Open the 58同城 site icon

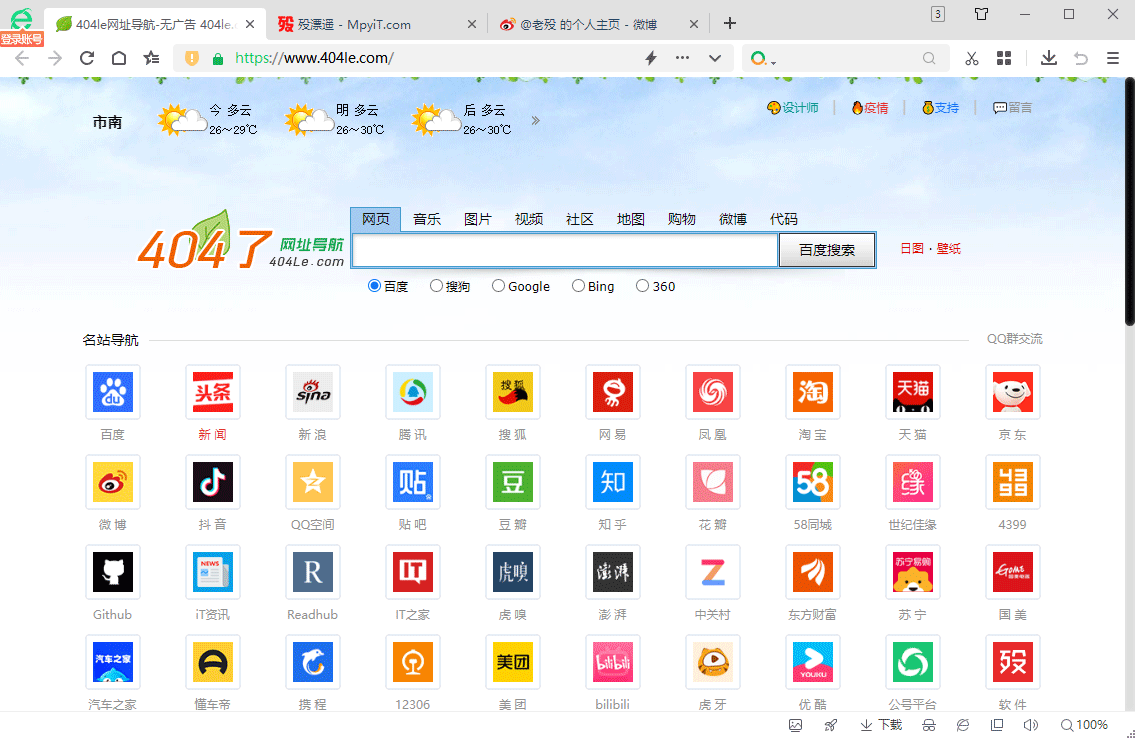[x=812, y=482]
